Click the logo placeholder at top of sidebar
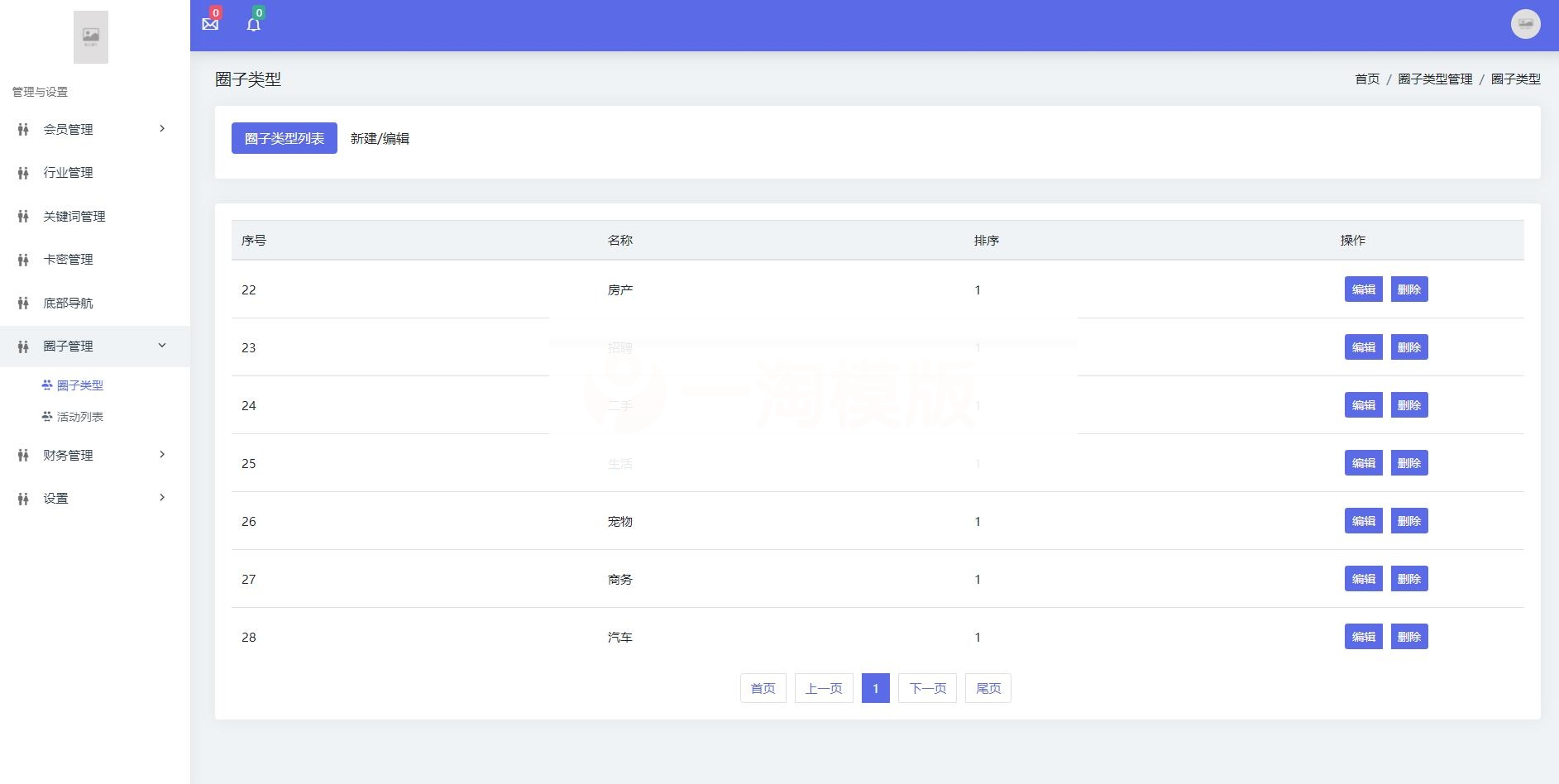Image resolution: width=1559 pixels, height=784 pixels. pos(91,36)
